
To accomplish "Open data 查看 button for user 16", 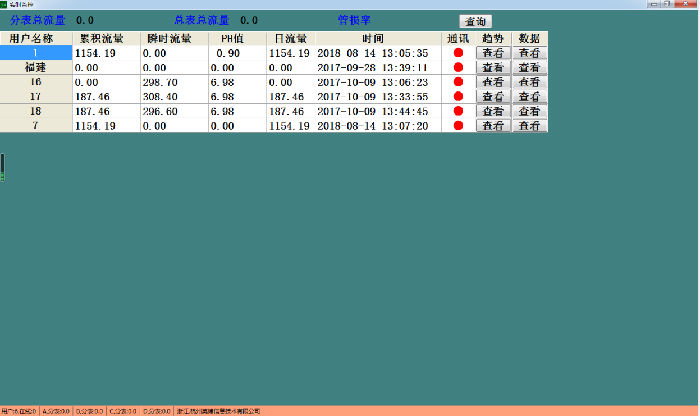I will point(530,82).
